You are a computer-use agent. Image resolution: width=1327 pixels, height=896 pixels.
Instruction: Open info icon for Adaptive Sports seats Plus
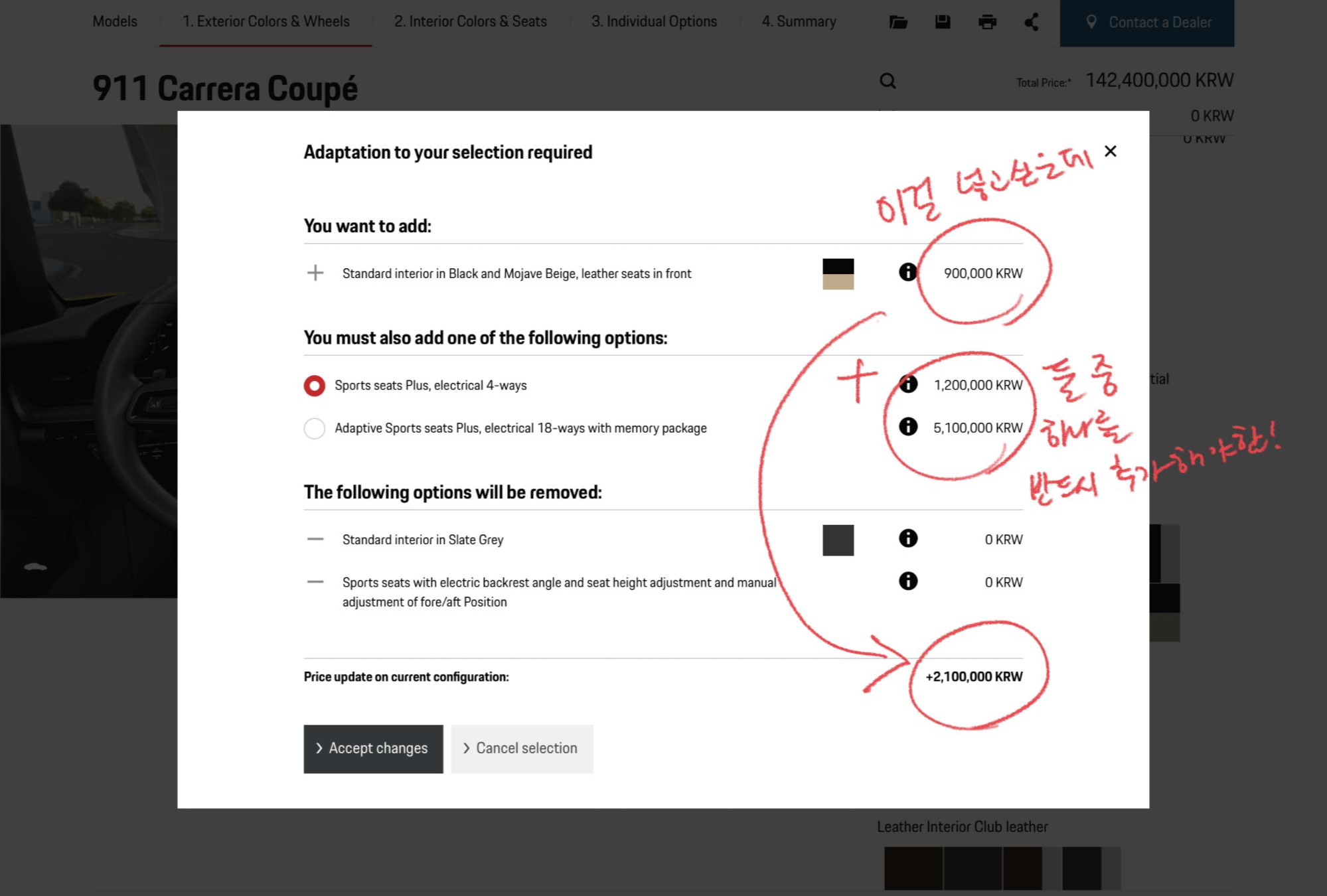click(908, 426)
